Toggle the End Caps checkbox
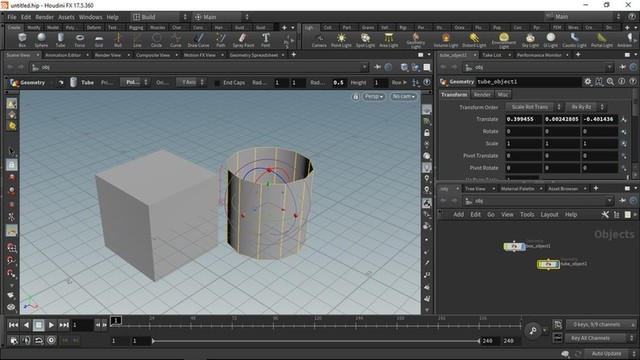This screenshot has height=360, width=640. pos(217,82)
